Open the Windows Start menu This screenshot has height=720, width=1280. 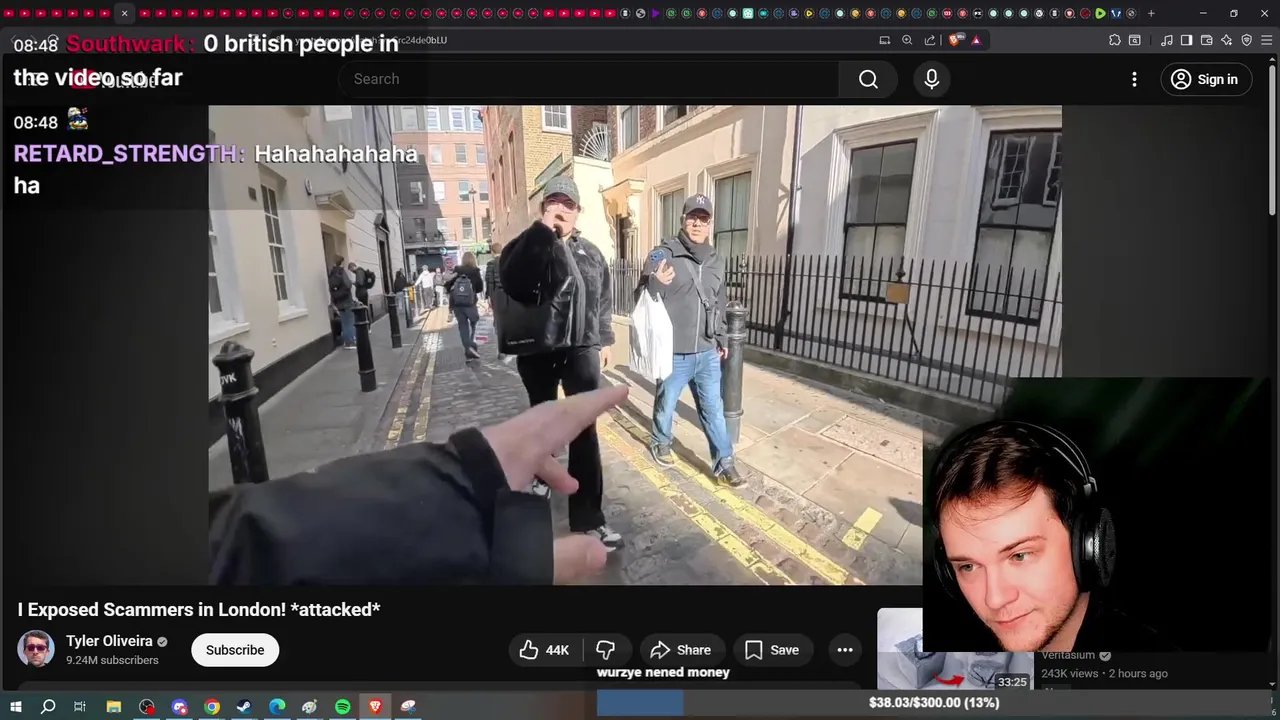15,707
